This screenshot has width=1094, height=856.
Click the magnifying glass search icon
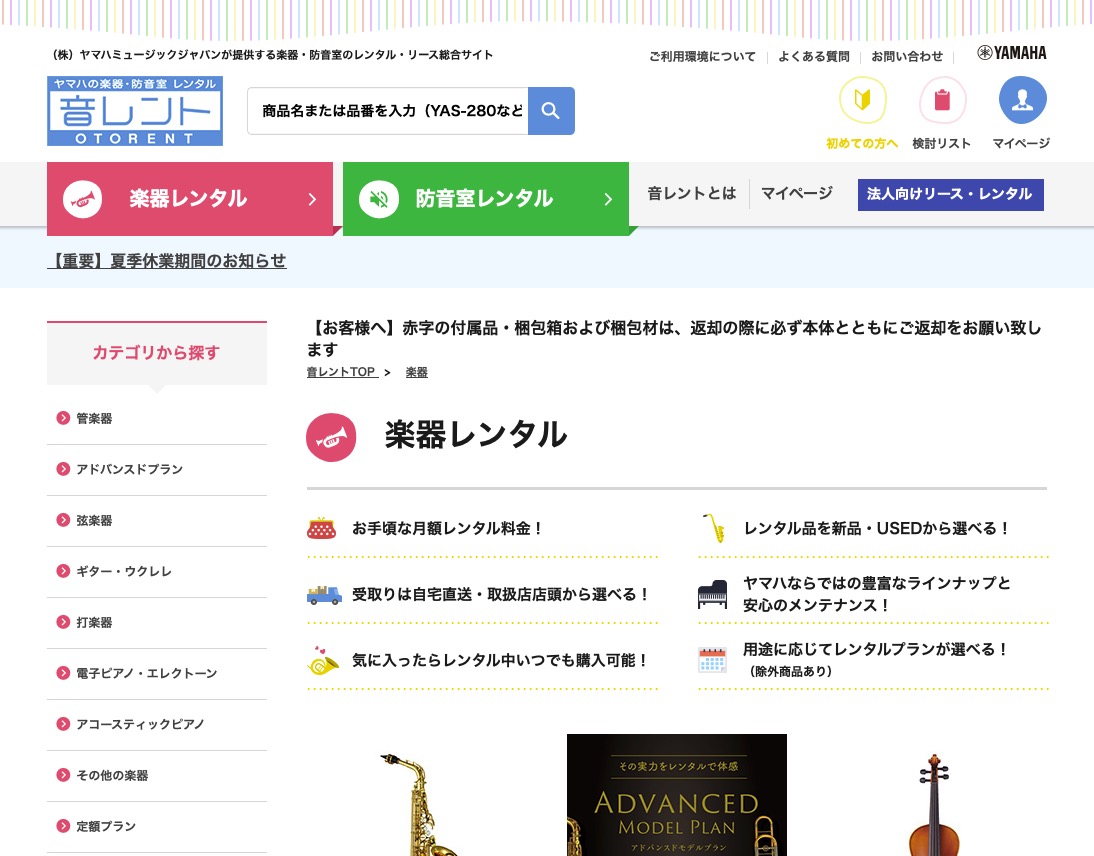pos(551,110)
